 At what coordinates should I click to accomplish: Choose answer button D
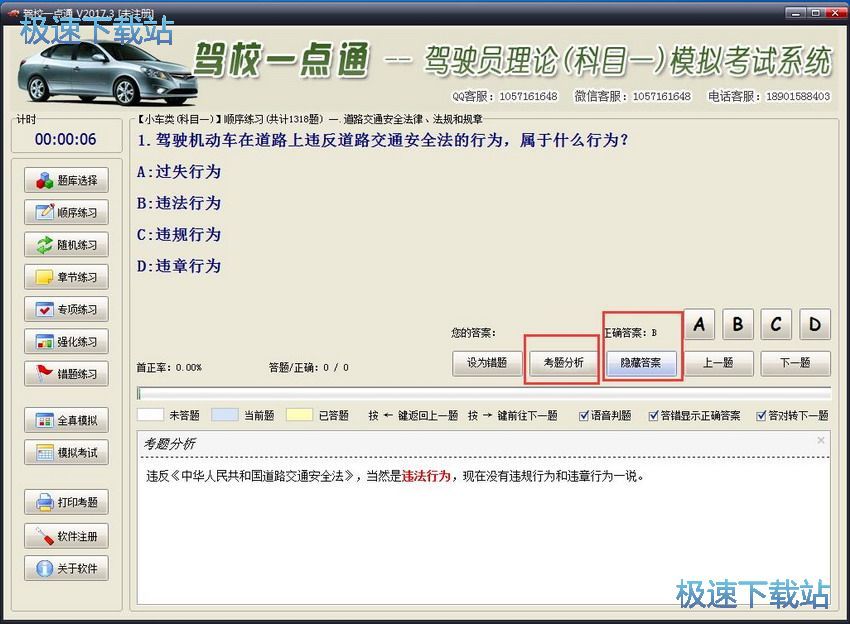815,324
